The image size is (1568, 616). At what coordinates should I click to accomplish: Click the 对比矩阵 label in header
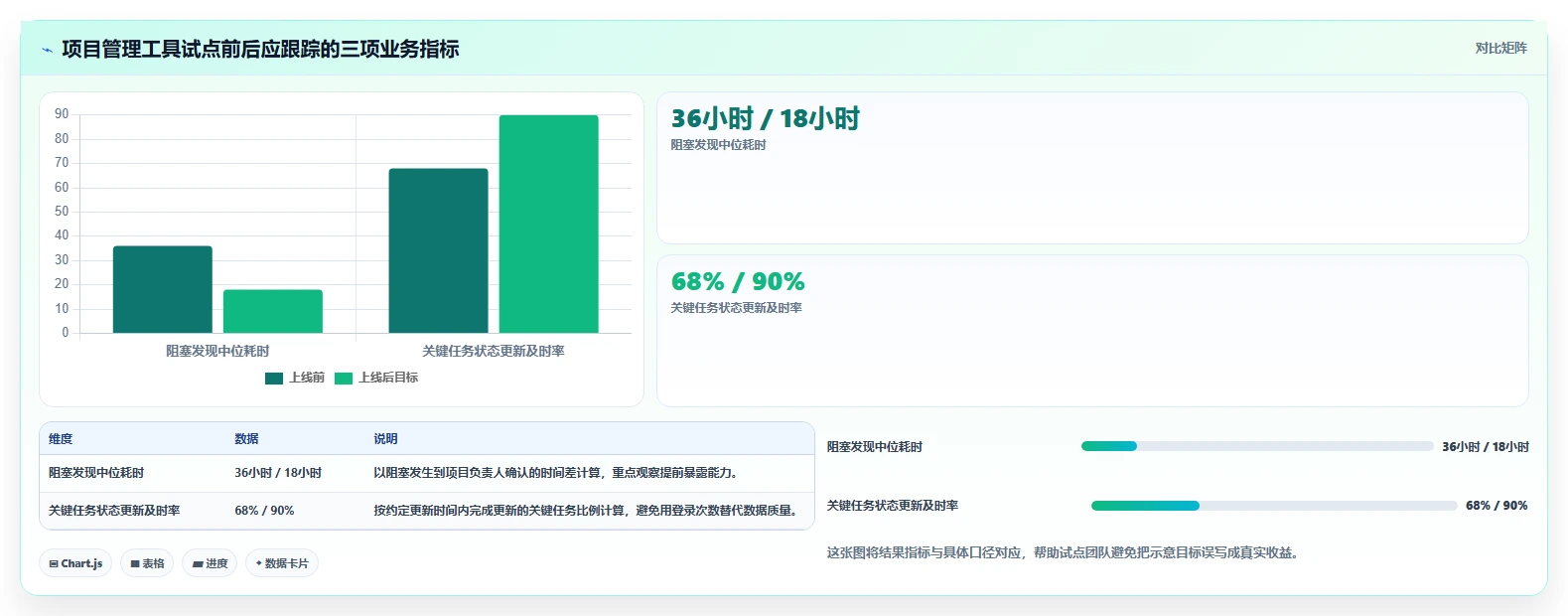(1500, 48)
